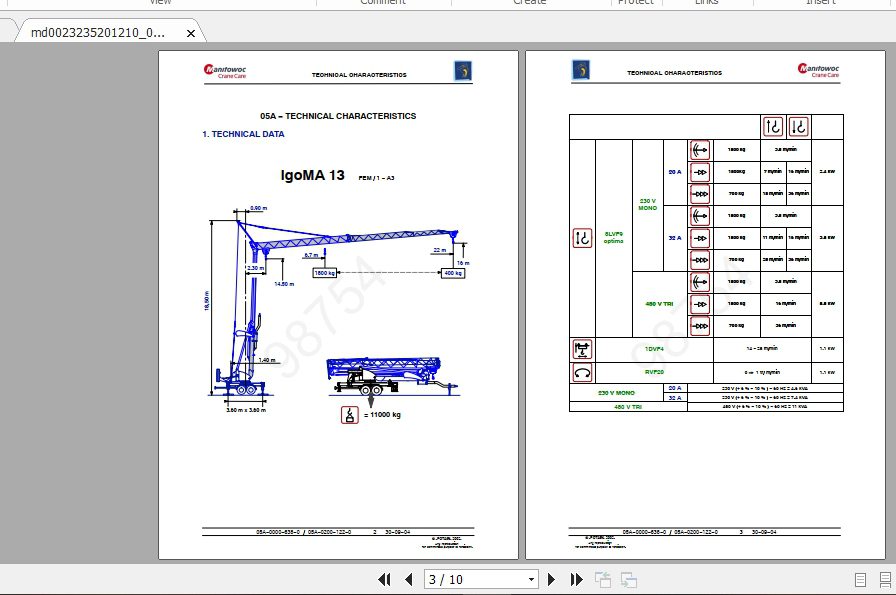896x595 pixels.
Task: Click the 1. TECHNICAL DATA heading
Action: [243, 134]
